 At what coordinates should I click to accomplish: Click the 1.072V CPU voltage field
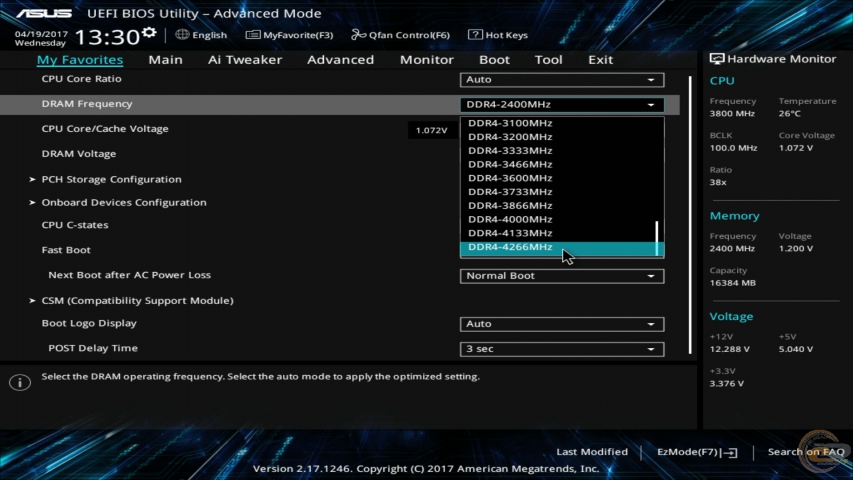(x=432, y=131)
